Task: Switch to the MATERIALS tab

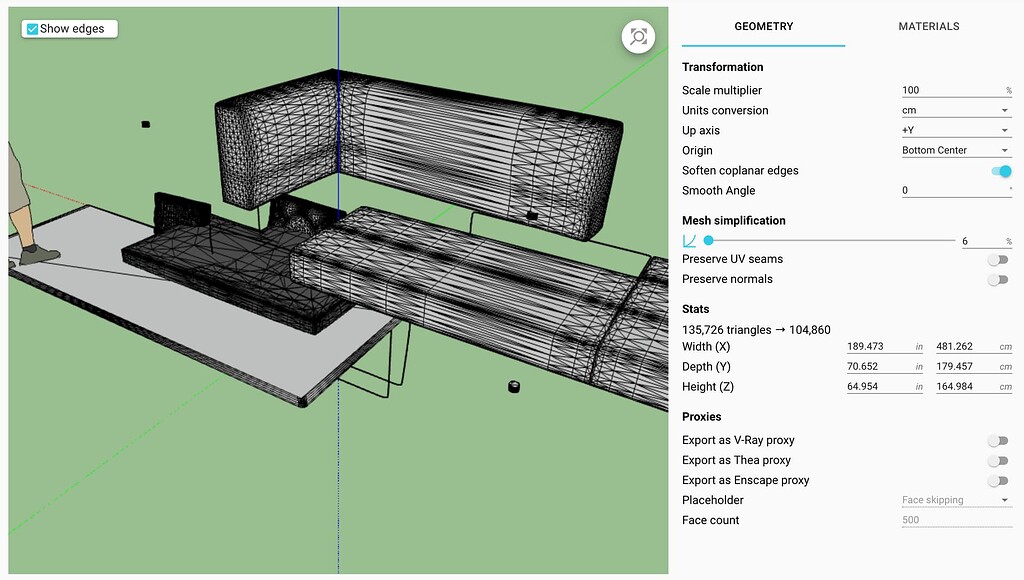Action: click(928, 27)
